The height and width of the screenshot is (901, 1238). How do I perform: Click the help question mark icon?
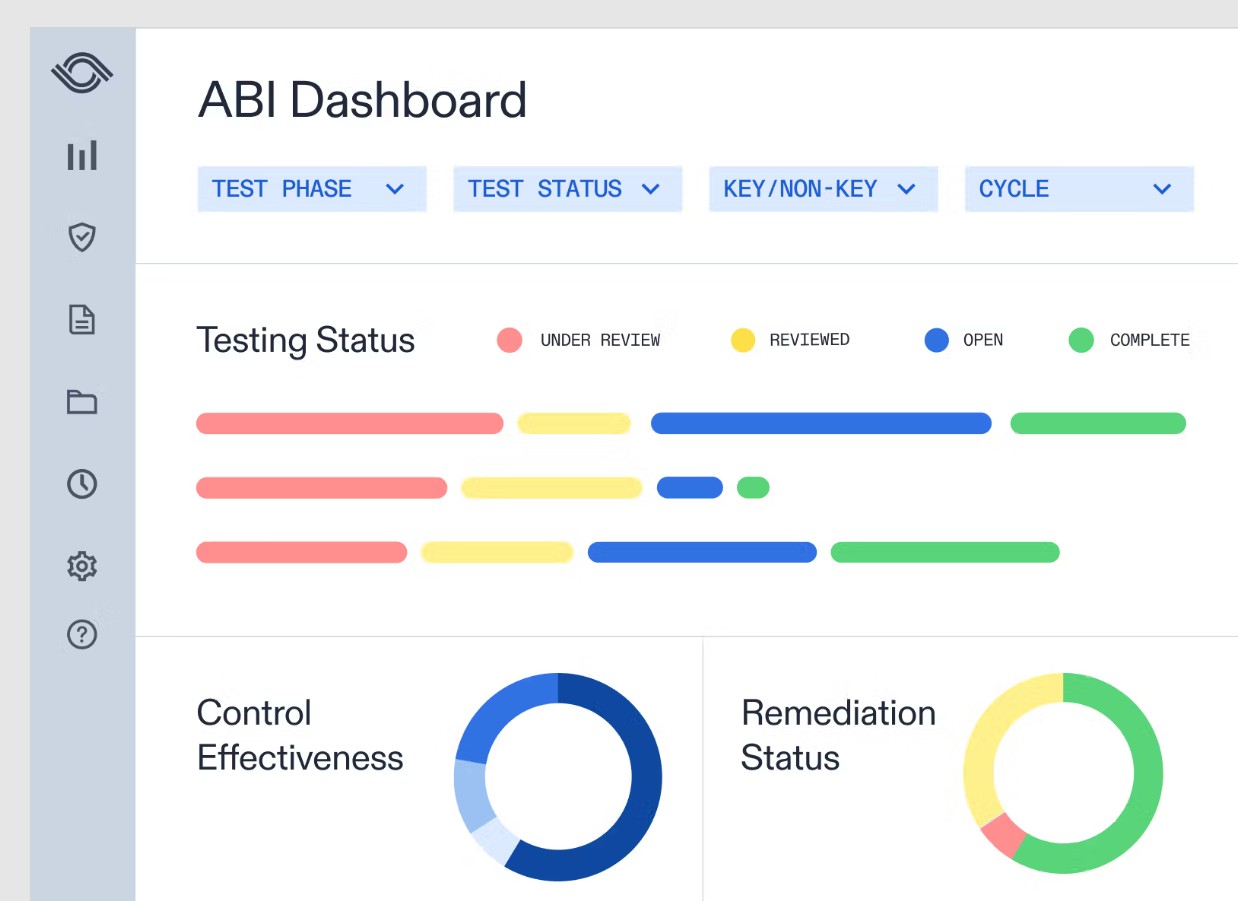[x=82, y=634]
